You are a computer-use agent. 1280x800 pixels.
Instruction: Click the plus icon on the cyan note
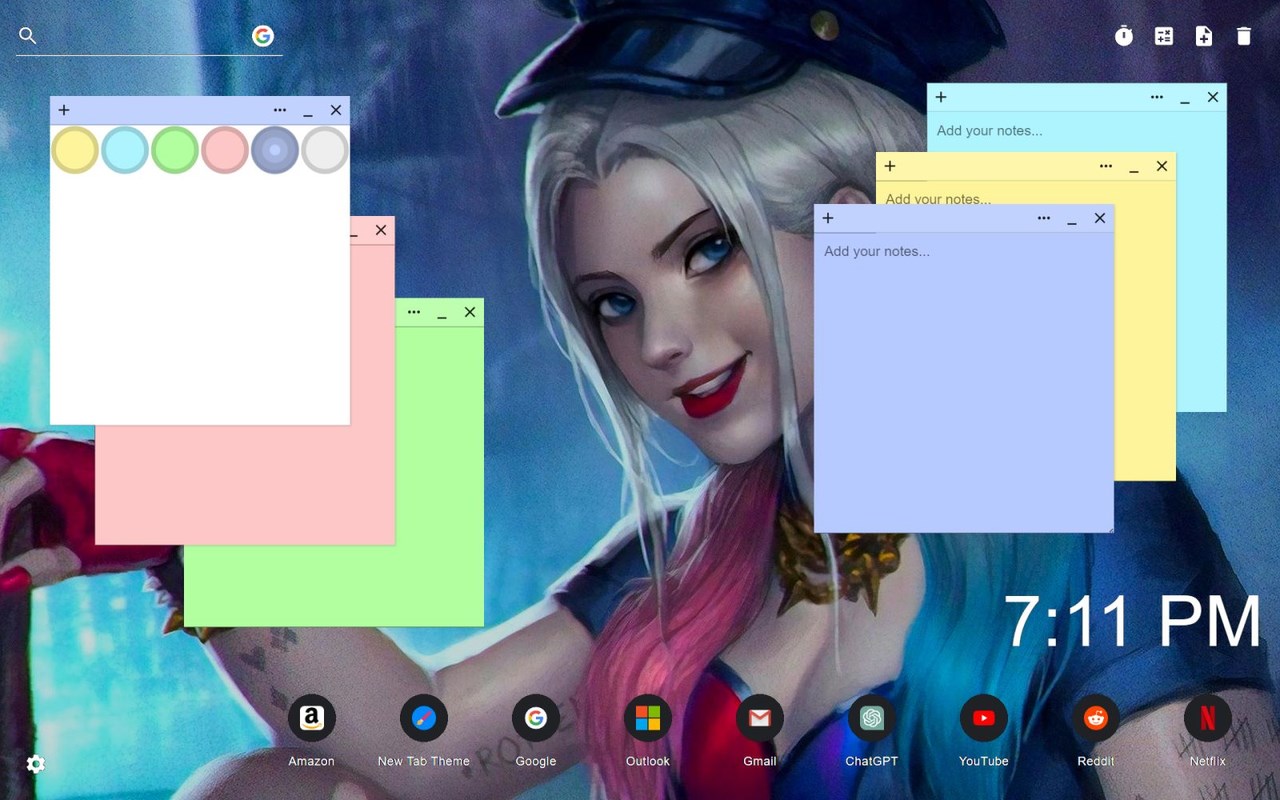click(x=941, y=97)
